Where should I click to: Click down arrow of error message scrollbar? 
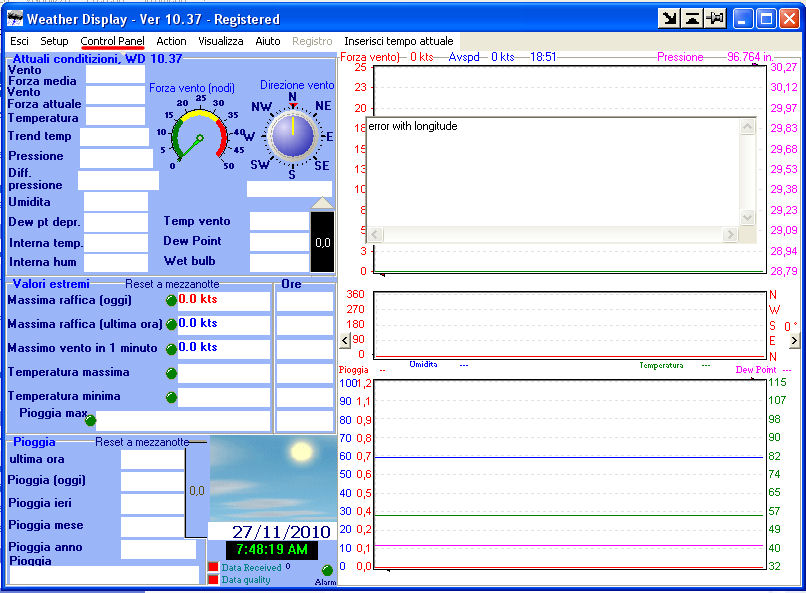click(x=747, y=218)
